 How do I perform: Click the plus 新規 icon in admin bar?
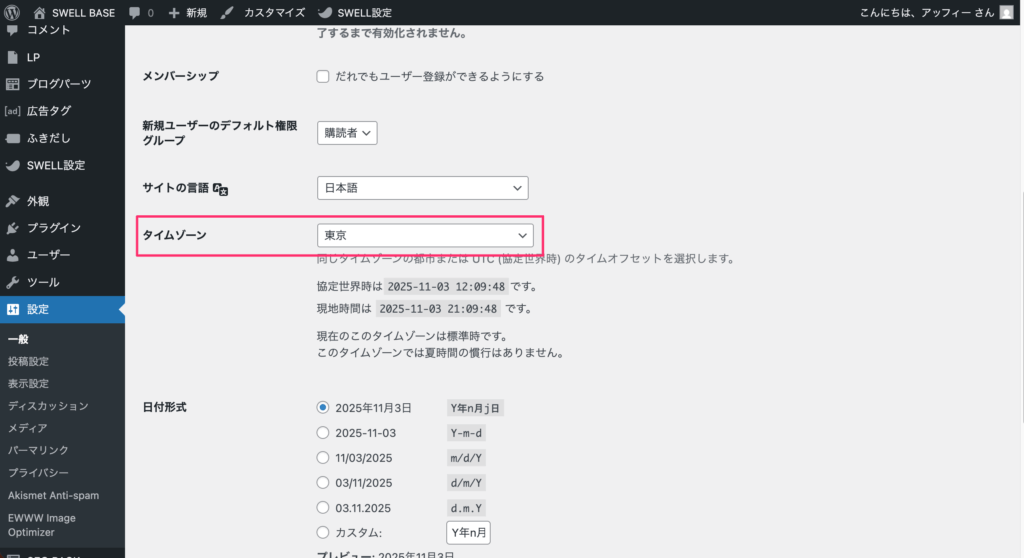174,13
